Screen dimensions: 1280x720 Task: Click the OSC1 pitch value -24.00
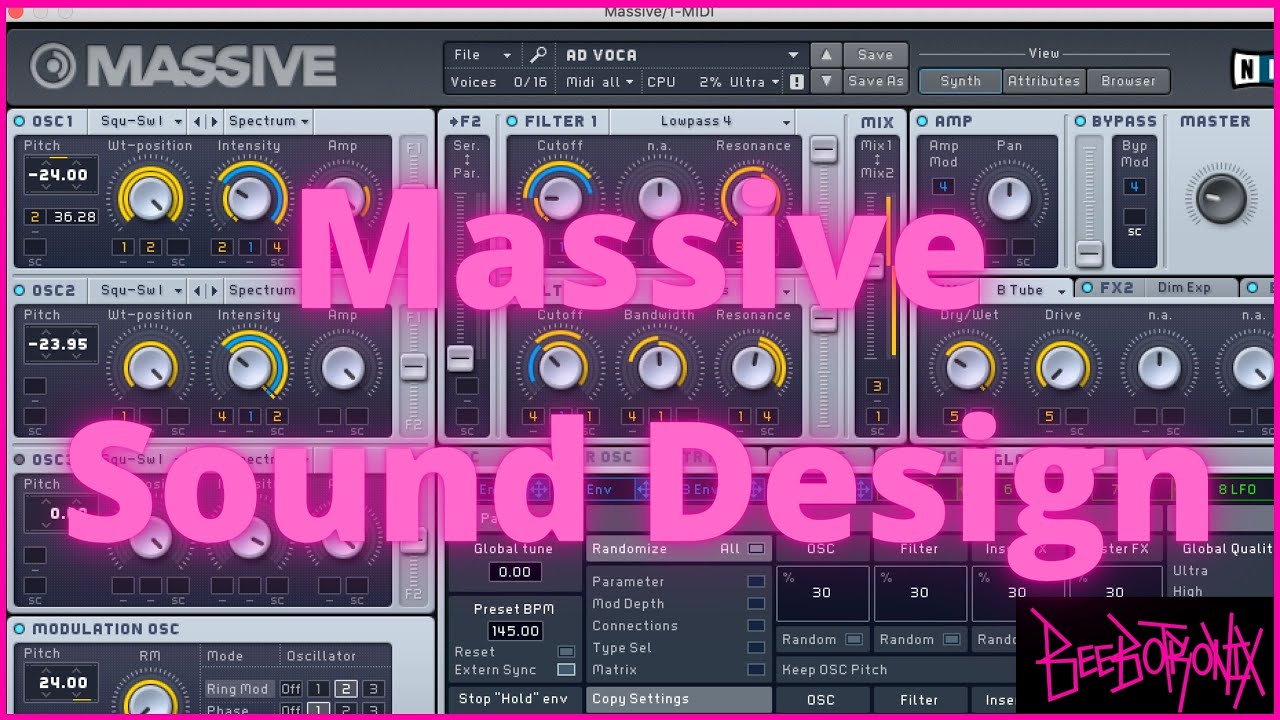[59, 175]
